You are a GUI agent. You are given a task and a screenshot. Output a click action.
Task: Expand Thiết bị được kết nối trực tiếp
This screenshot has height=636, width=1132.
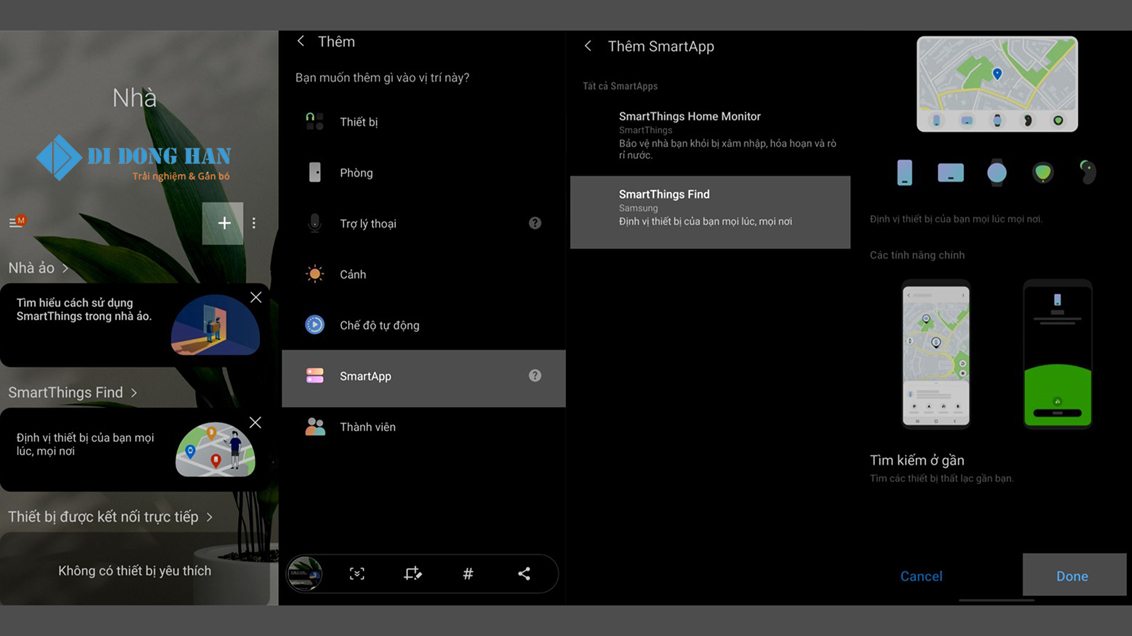[x=110, y=517]
